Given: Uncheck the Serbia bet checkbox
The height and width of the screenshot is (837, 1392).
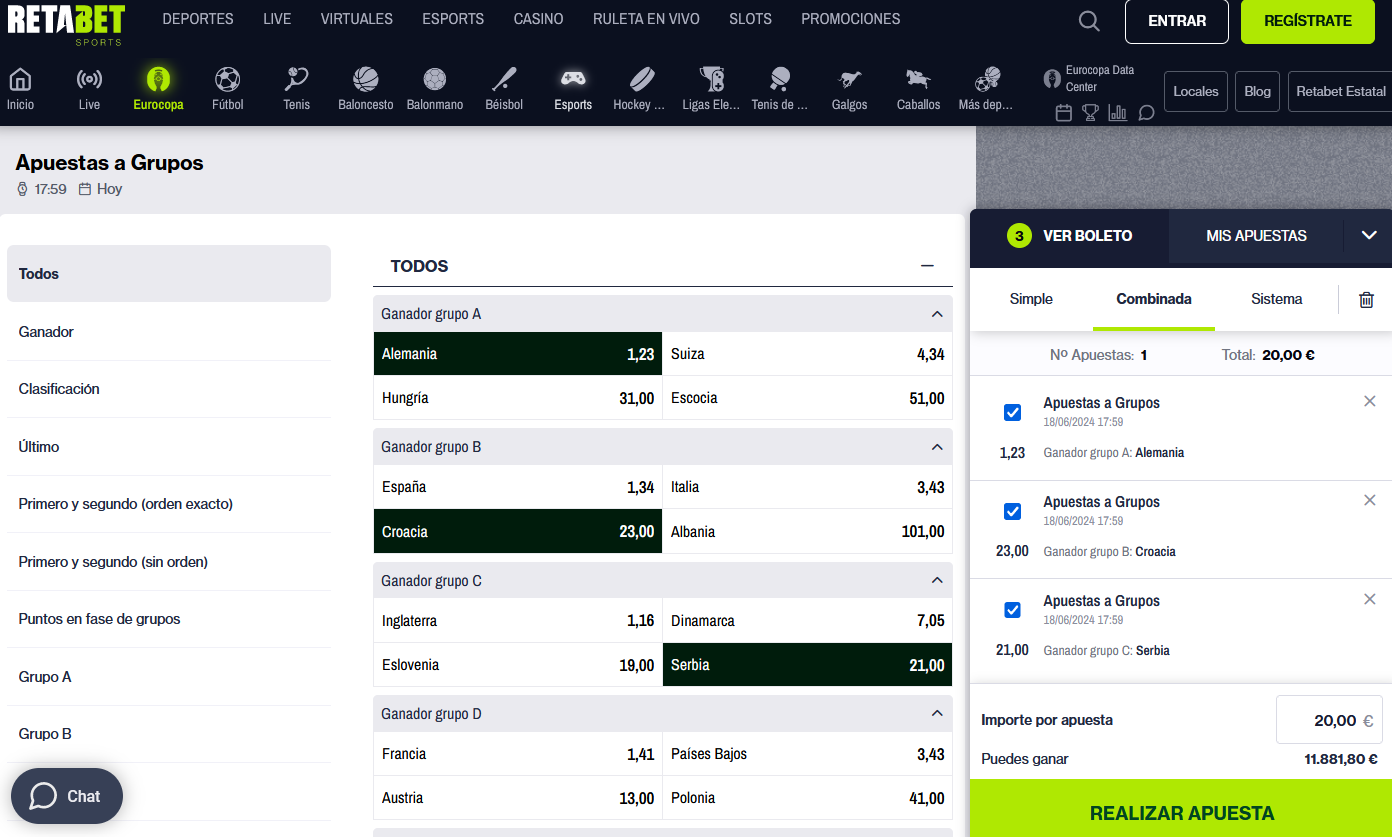Looking at the screenshot, I should pyautogui.click(x=1012, y=610).
